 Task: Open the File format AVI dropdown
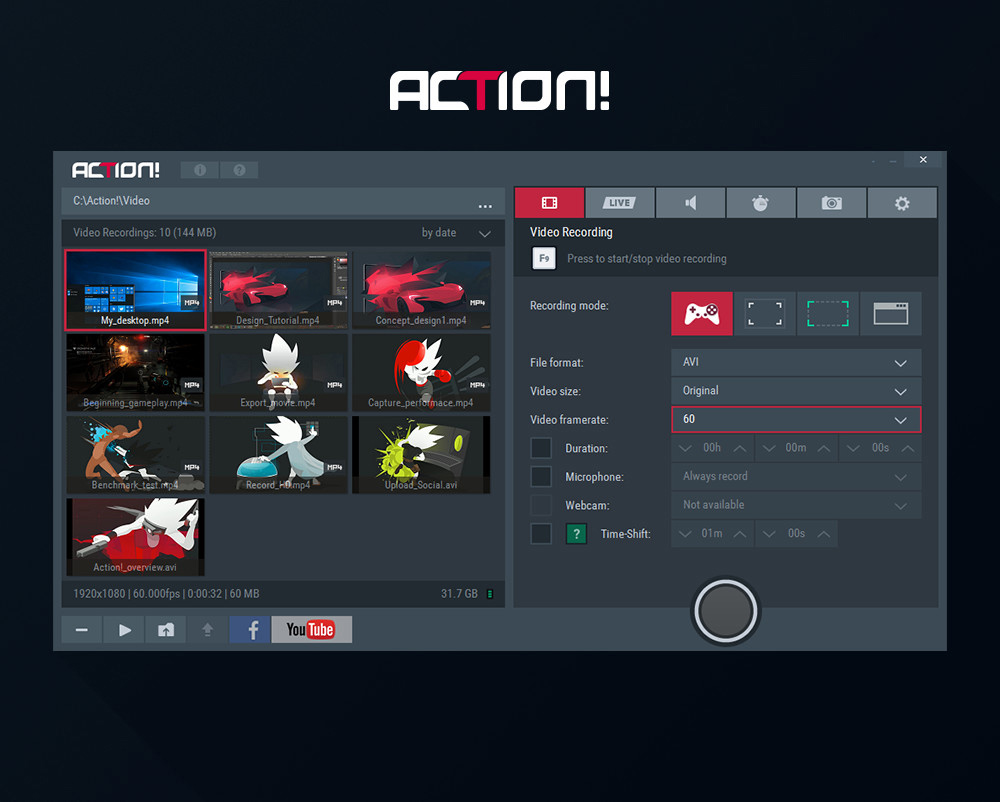coord(796,362)
